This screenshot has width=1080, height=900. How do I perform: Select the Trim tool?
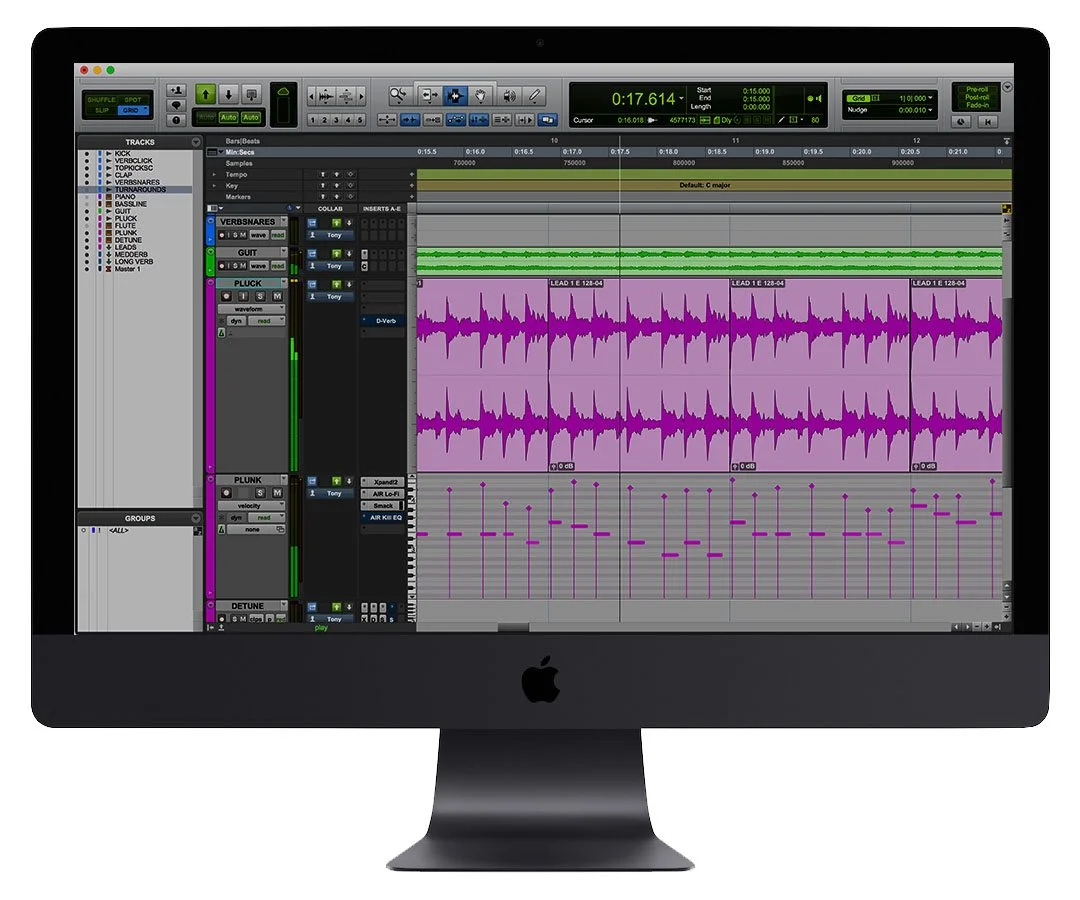430,96
